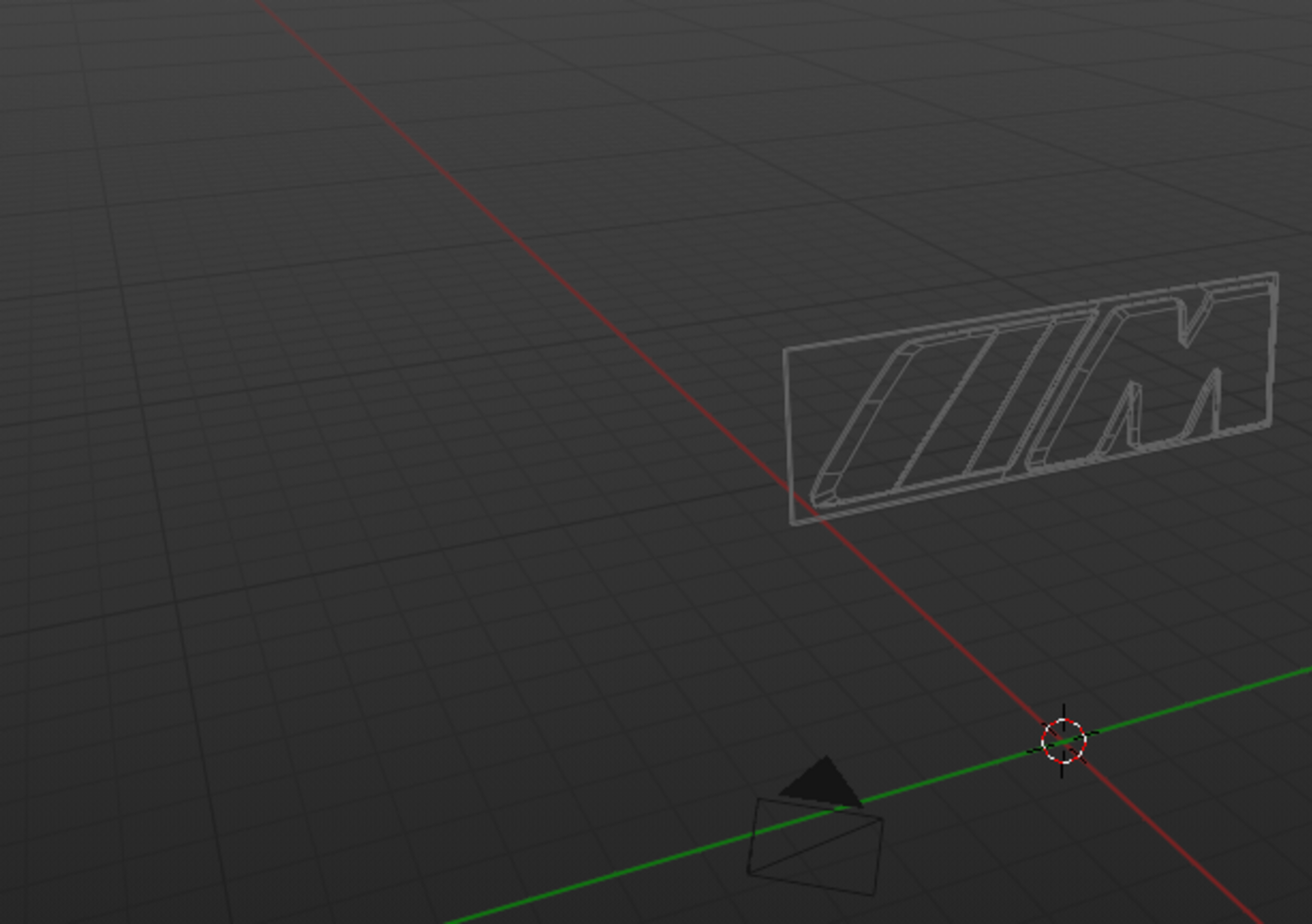Select the wireframe M logo object
Viewport: 1312px width, 924px height.
pyautogui.click(x=1031, y=398)
